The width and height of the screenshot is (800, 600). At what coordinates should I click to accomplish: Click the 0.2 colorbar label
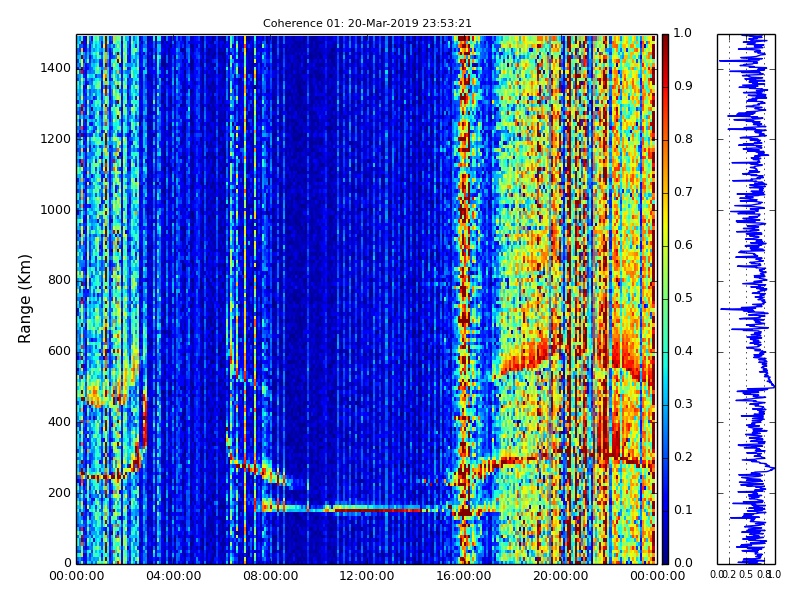(x=683, y=457)
